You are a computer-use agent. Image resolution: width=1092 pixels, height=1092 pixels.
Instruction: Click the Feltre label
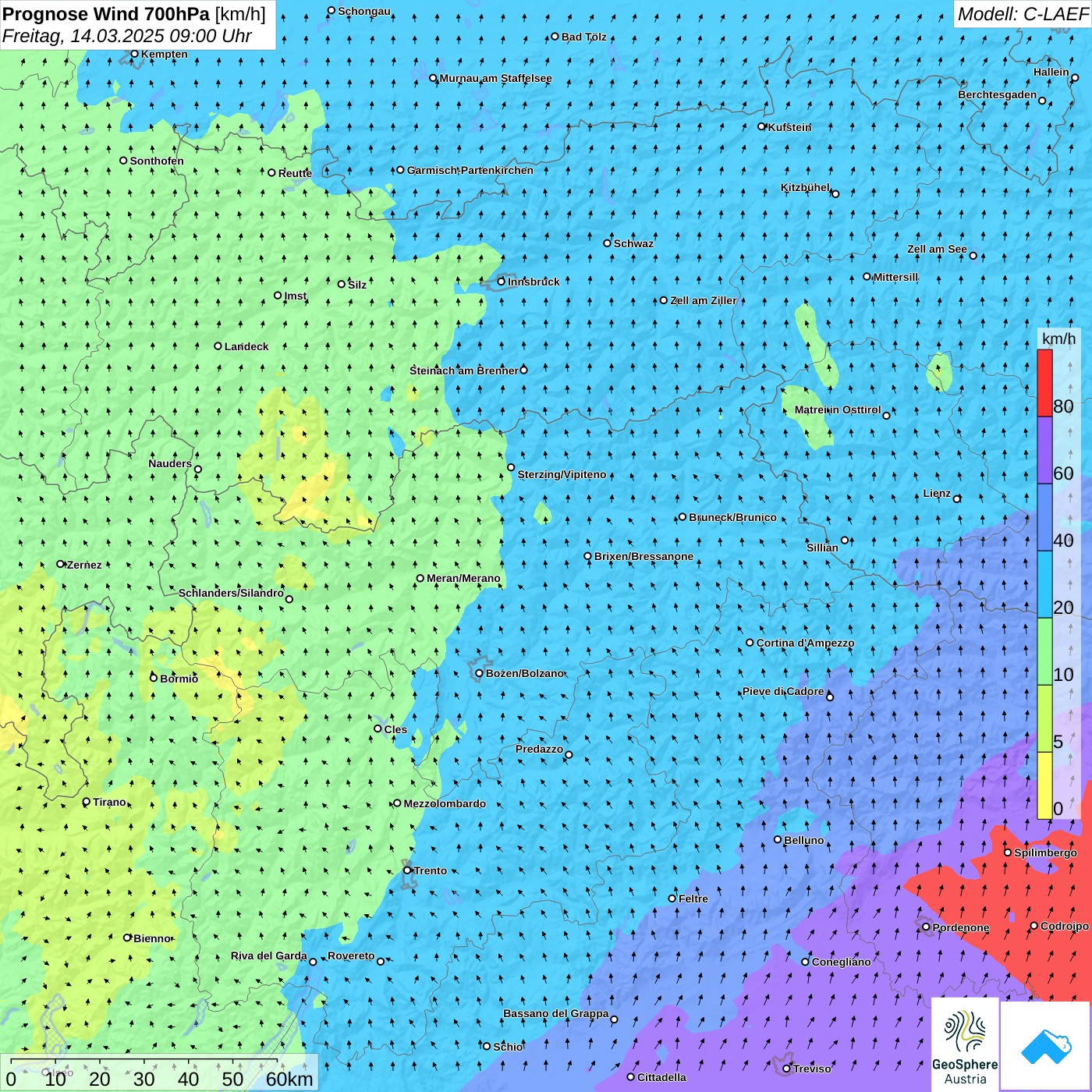tap(693, 899)
